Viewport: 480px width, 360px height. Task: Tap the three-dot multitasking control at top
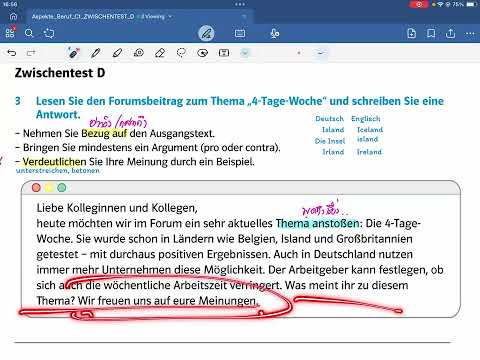point(240,4)
